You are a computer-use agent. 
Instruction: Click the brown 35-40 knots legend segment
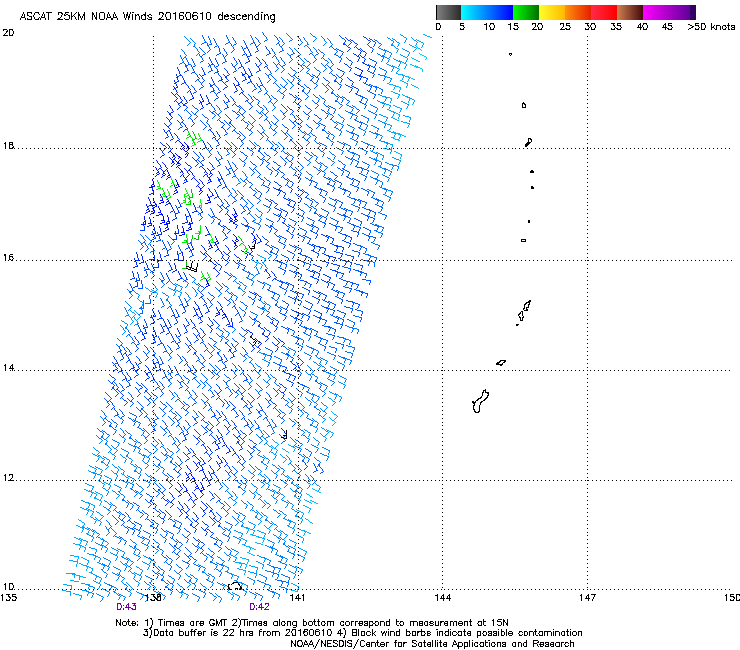[630, 12]
